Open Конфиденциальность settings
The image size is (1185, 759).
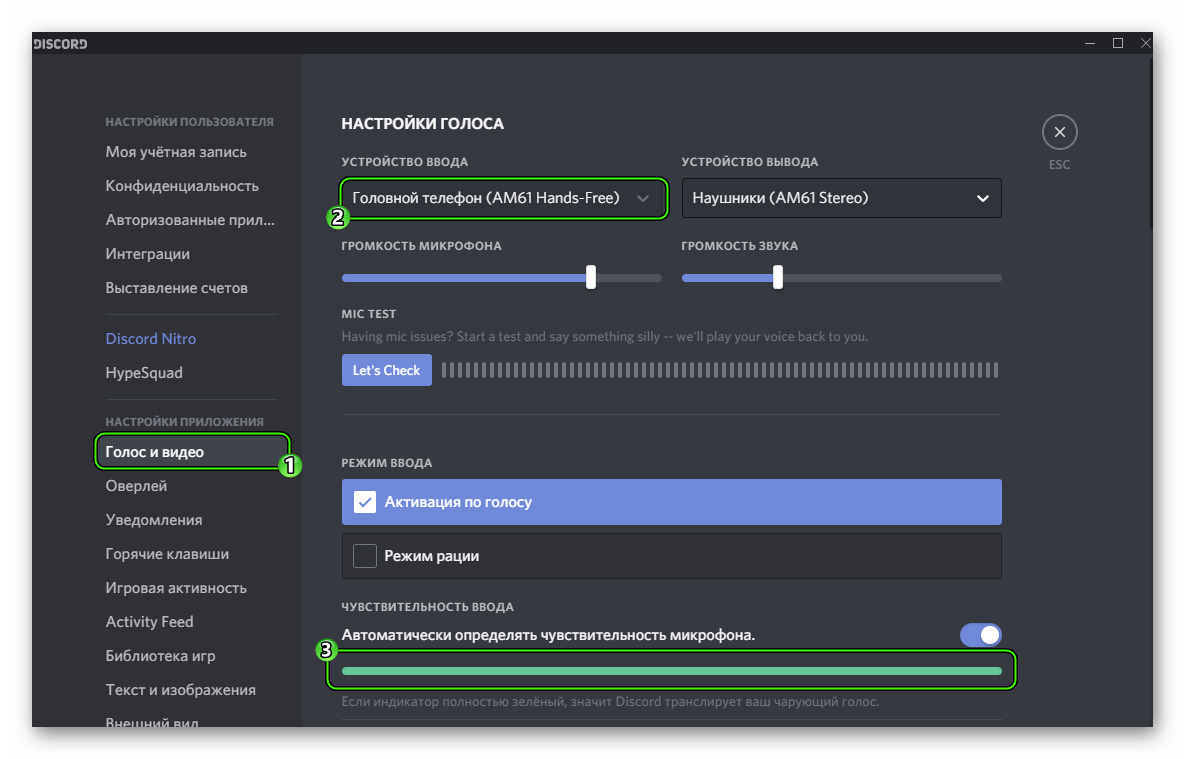[x=182, y=186]
